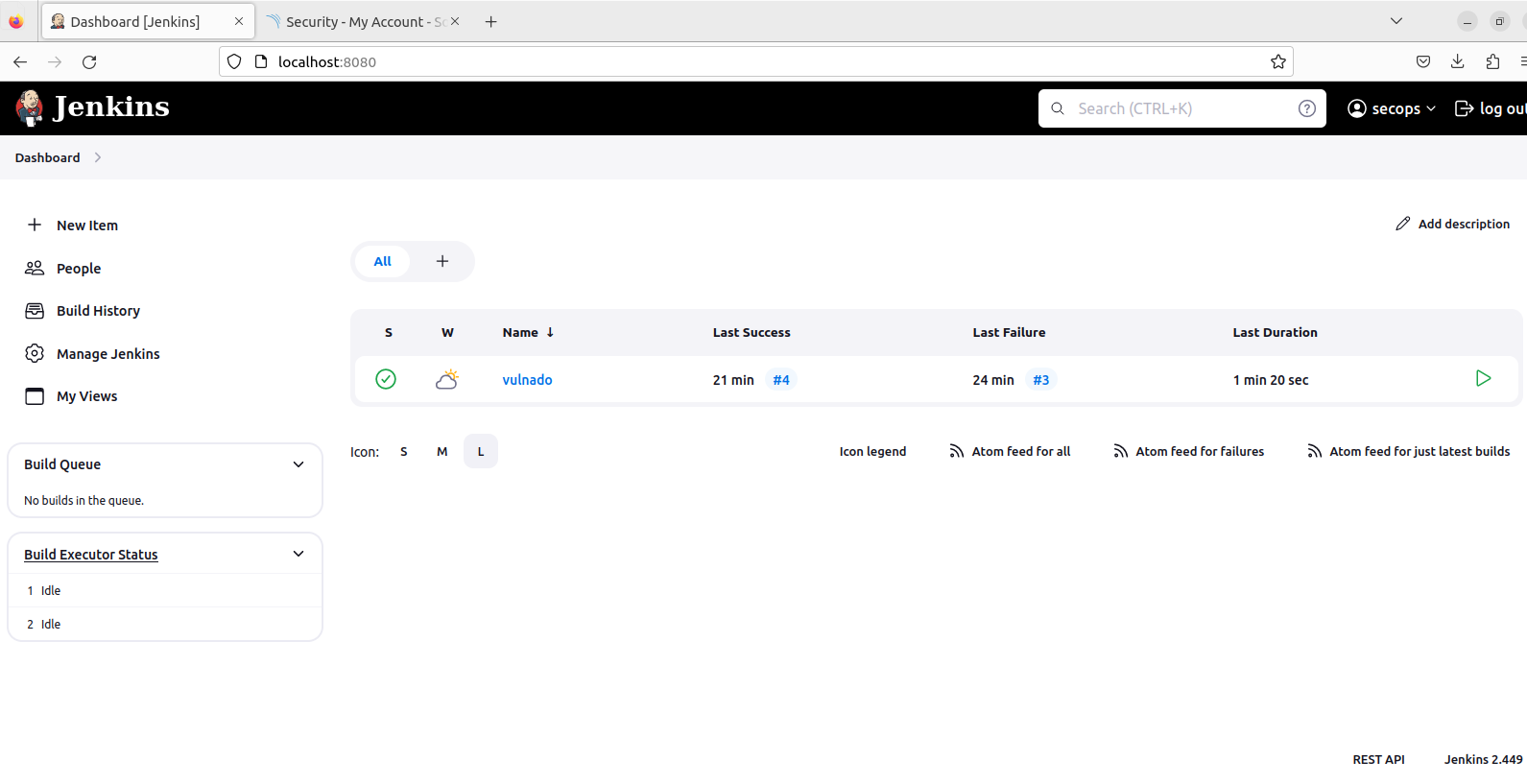Screen dimensions: 1527x784
Task: Click the People group icon
Action: coord(35,268)
